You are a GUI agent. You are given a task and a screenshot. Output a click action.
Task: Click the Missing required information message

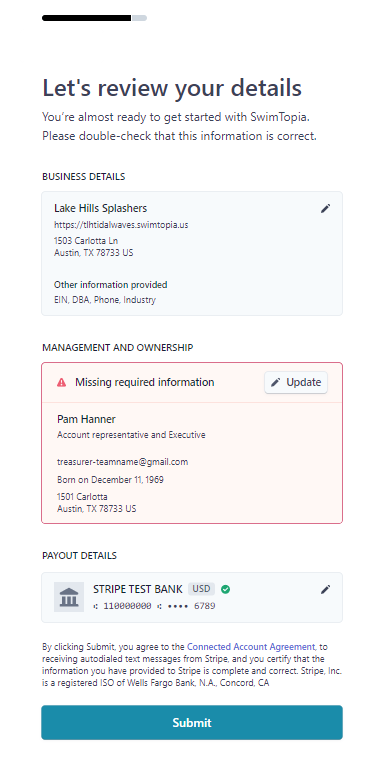click(x=144, y=382)
